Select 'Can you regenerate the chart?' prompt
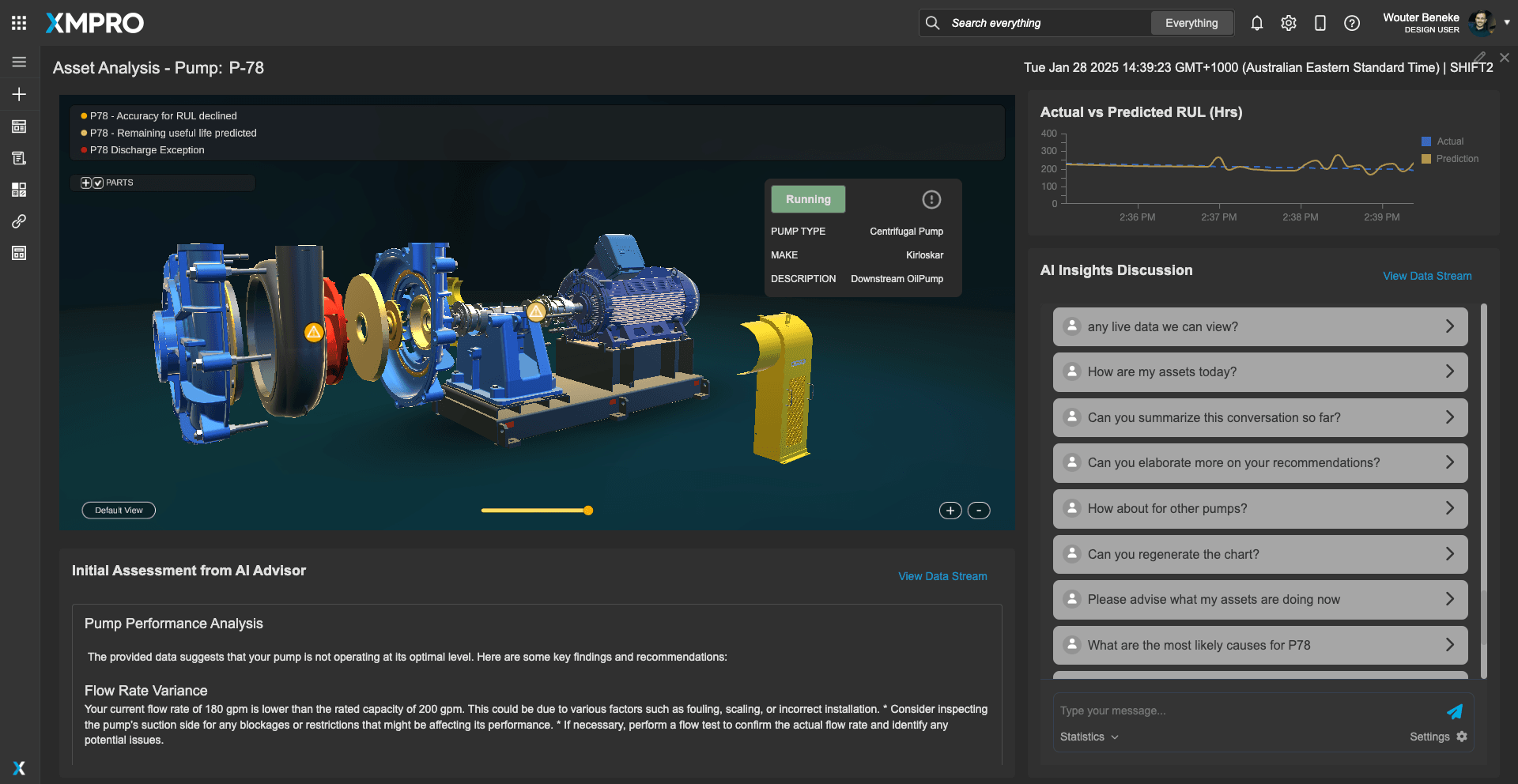The width and height of the screenshot is (1518, 784). (1259, 554)
